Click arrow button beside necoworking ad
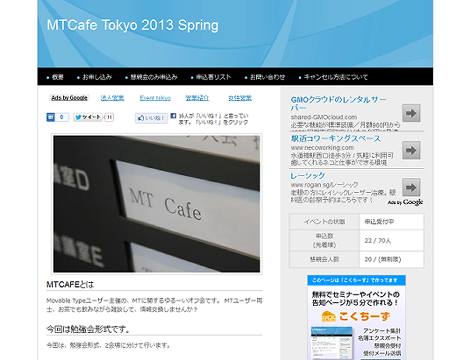This screenshot has height=360, width=470. coord(411,150)
